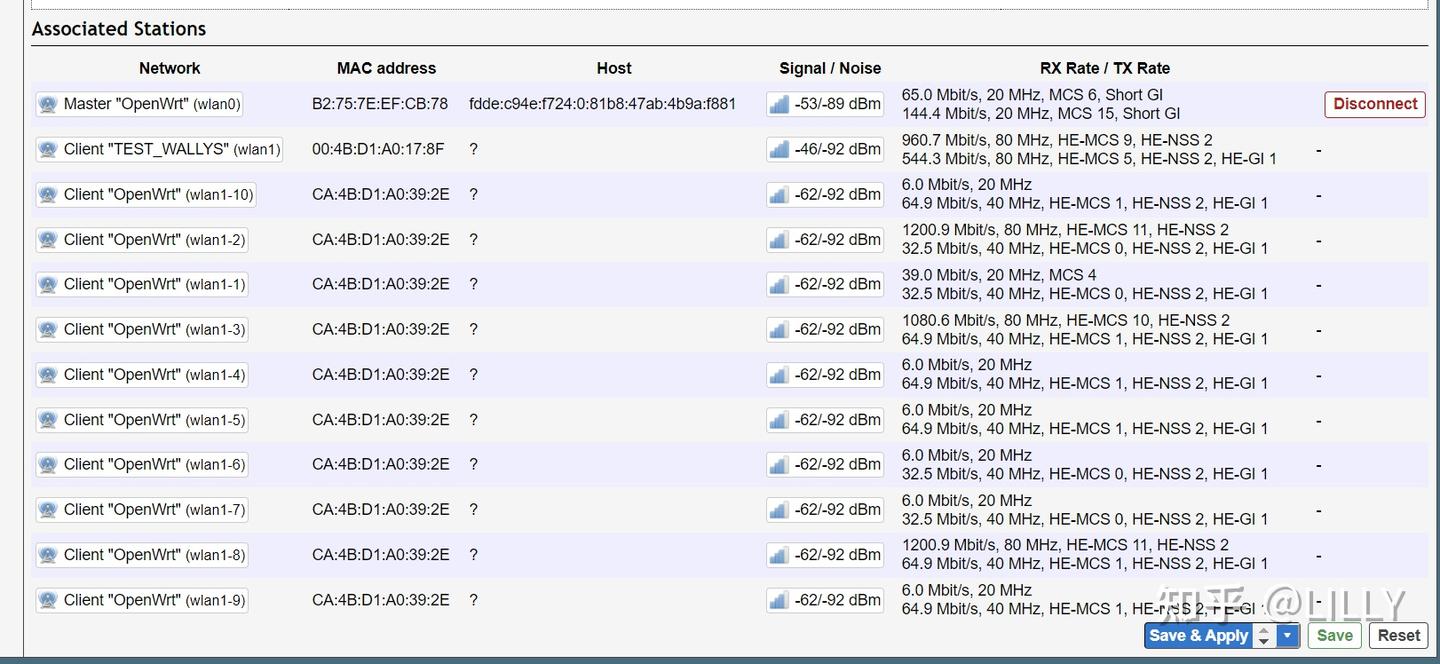This screenshot has width=1440, height=664.
Task: Click the MAC address column header
Action: click(386, 68)
